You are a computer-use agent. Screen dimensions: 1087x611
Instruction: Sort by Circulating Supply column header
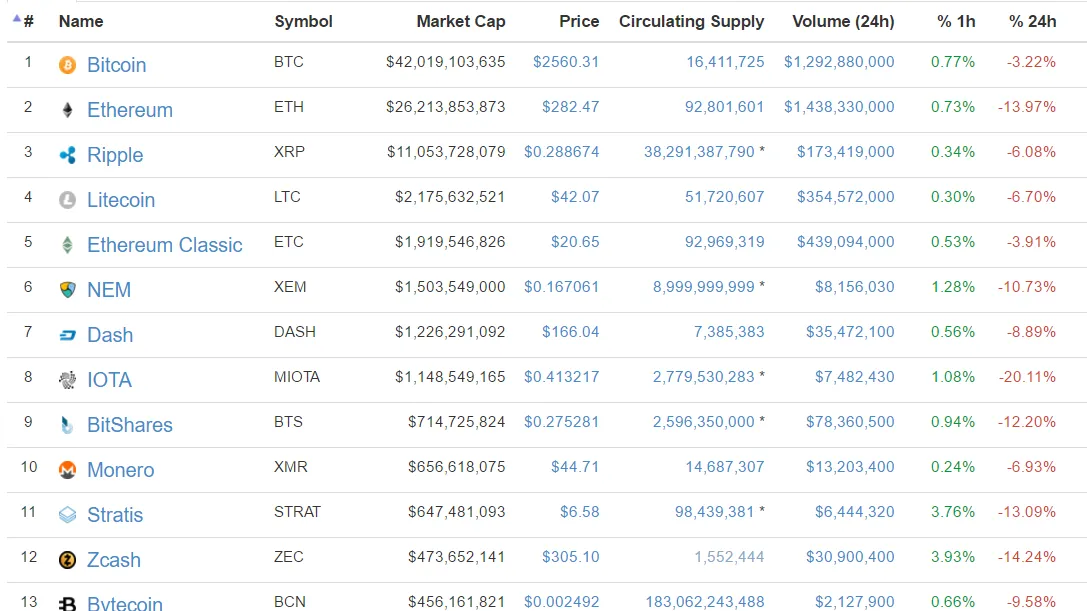pyautogui.click(x=691, y=21)
